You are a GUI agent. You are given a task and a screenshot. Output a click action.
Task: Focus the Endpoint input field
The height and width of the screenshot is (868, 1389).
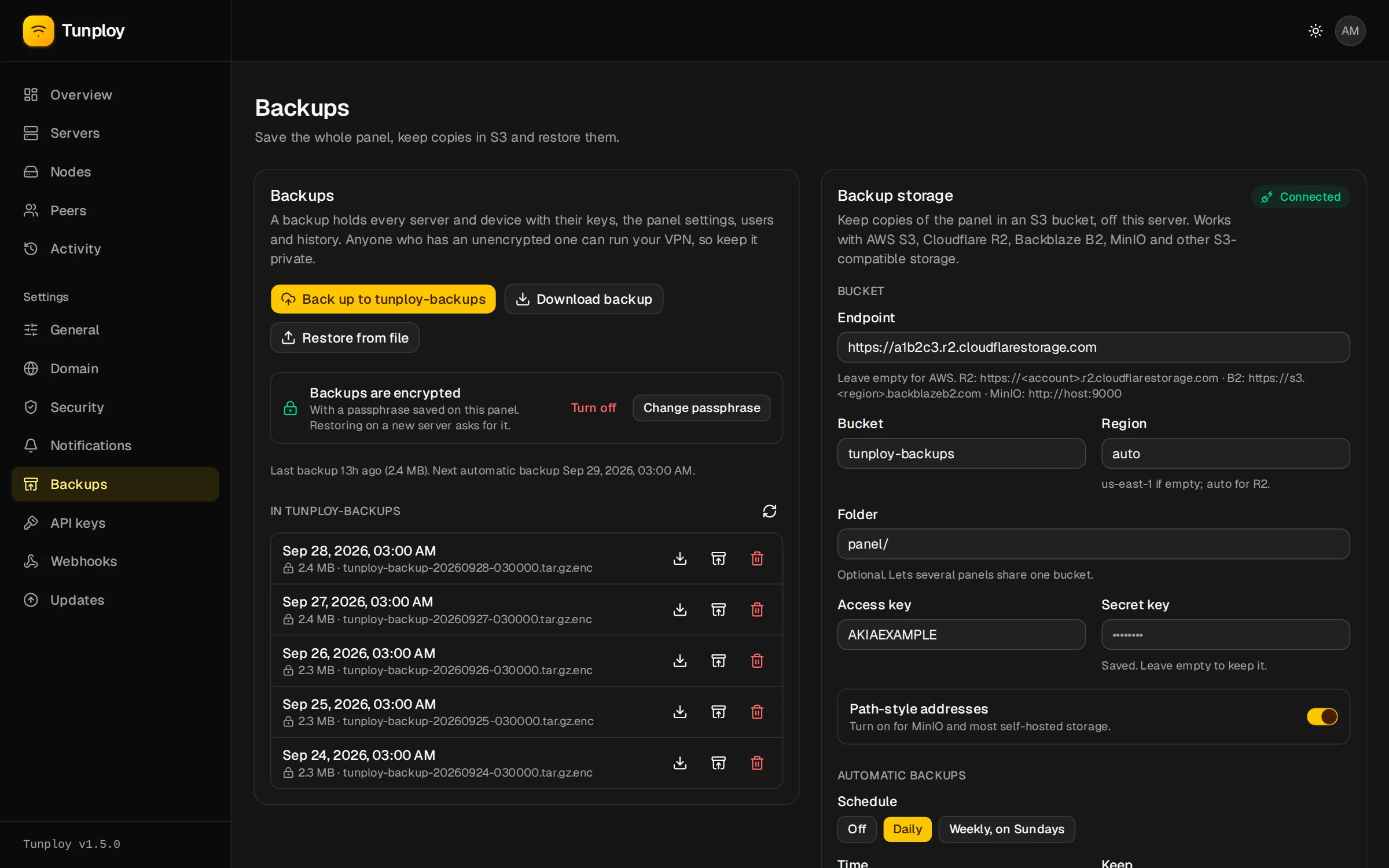tap(1093, 347)
